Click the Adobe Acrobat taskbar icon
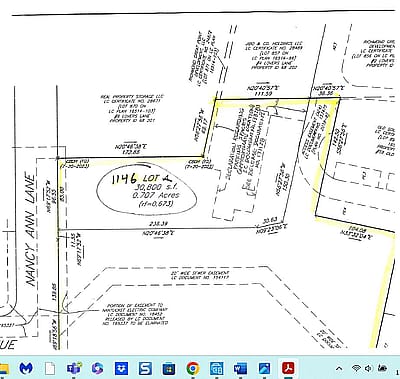 point(288,368)
